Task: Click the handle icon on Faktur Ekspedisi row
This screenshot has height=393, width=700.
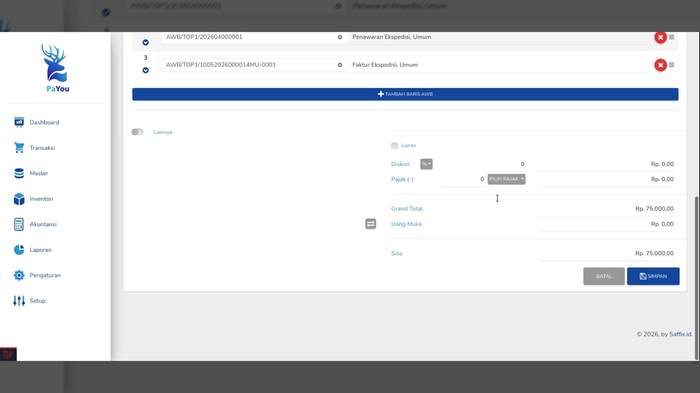Action: 671,65
